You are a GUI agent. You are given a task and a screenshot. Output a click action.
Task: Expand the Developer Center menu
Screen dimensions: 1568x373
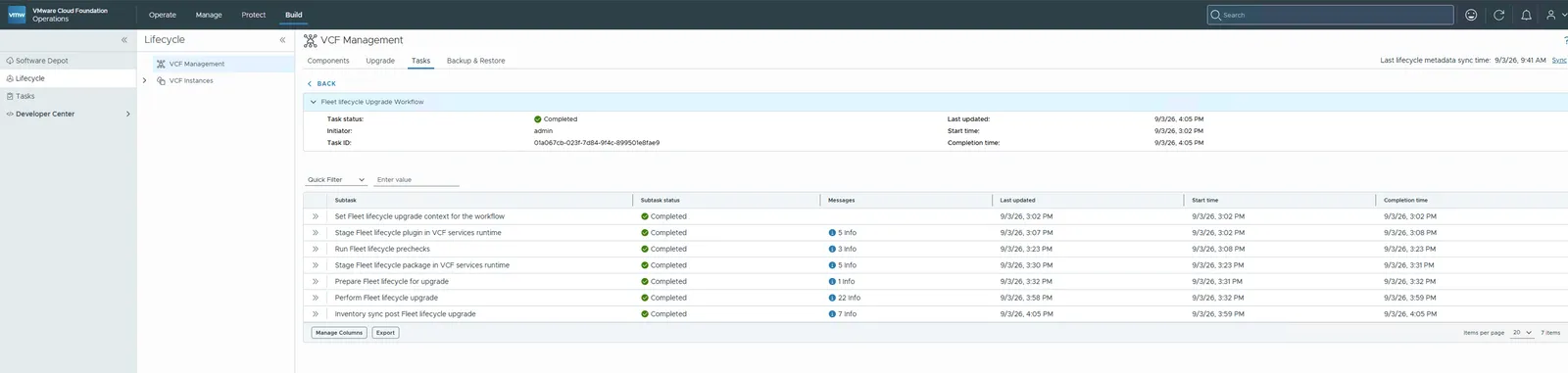tap(128, 114)
